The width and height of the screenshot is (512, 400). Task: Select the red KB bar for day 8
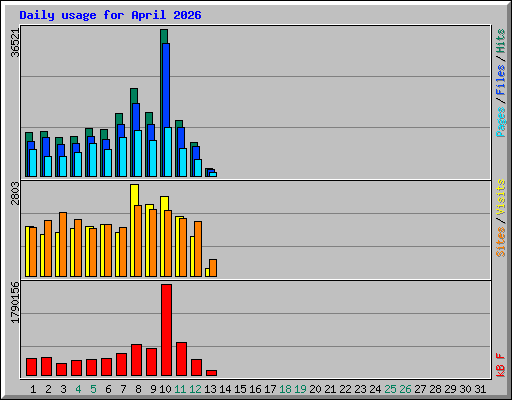(x=137, y=360)
